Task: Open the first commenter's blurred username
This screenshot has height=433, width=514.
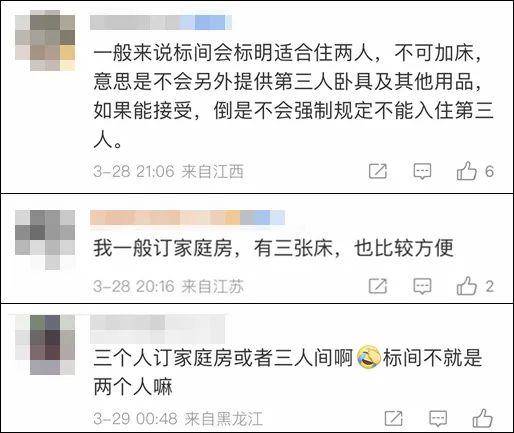Action: (x=161, y=22)
